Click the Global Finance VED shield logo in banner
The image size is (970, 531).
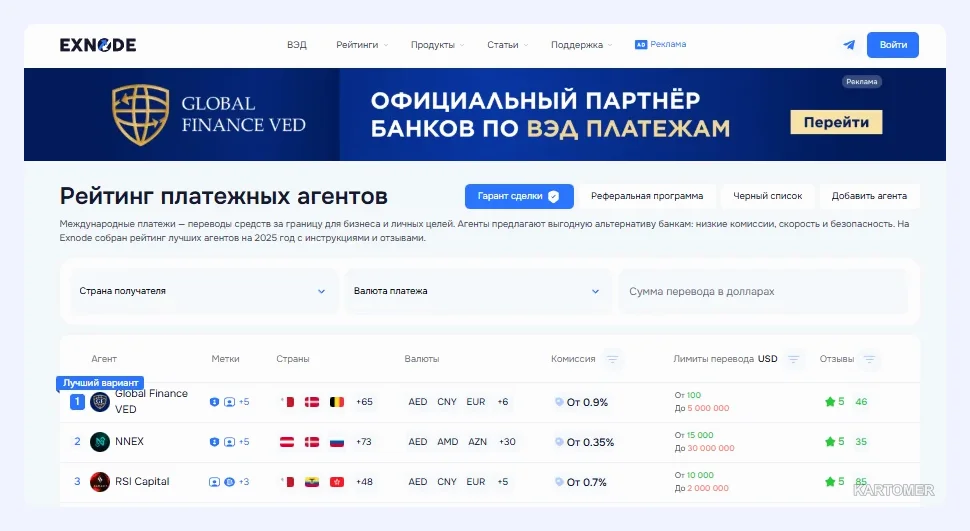click(140, 114)
